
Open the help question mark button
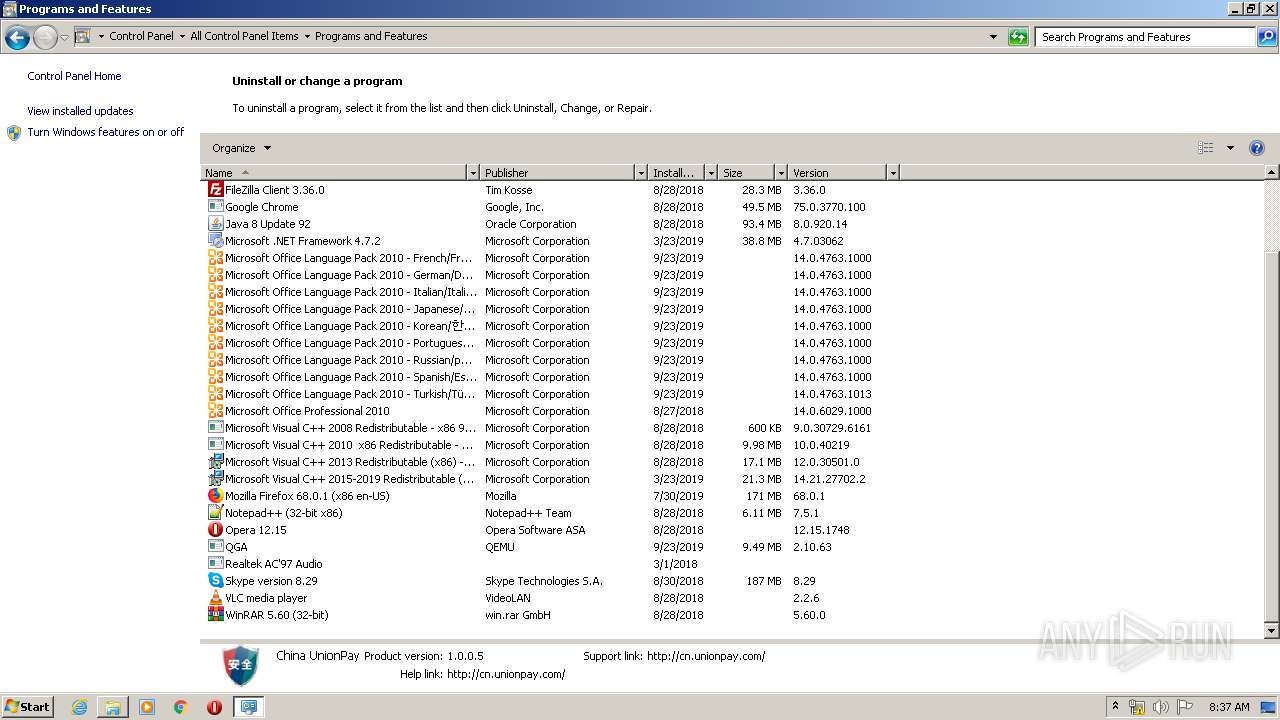click(1257, 148)
